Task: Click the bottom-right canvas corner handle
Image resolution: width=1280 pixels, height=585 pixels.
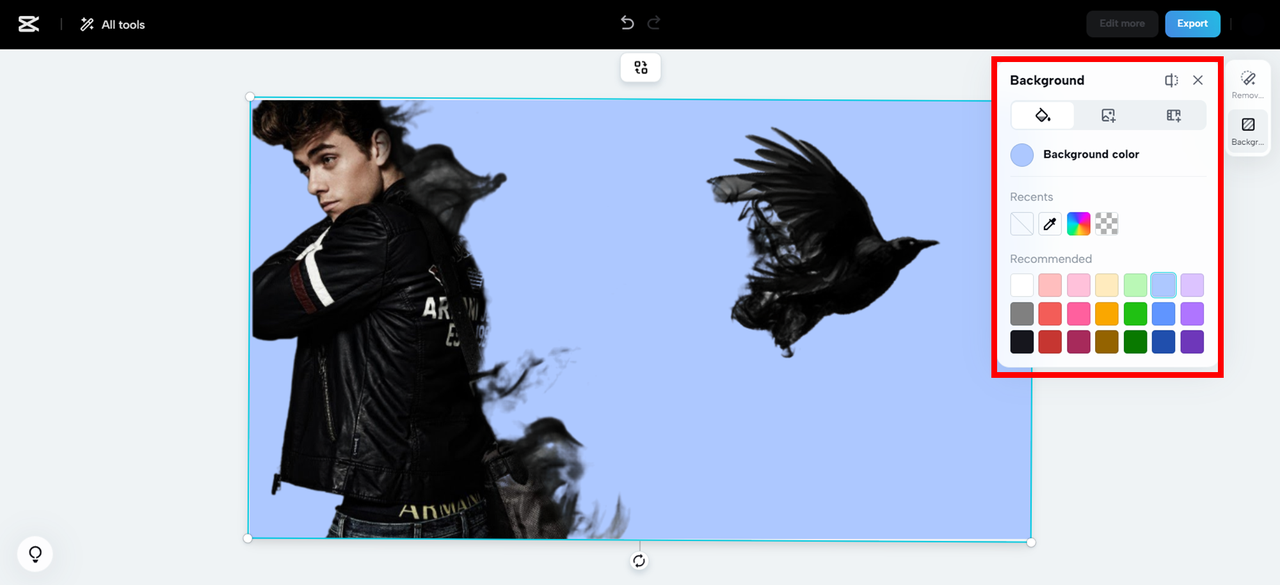Action: (1031, 542)
